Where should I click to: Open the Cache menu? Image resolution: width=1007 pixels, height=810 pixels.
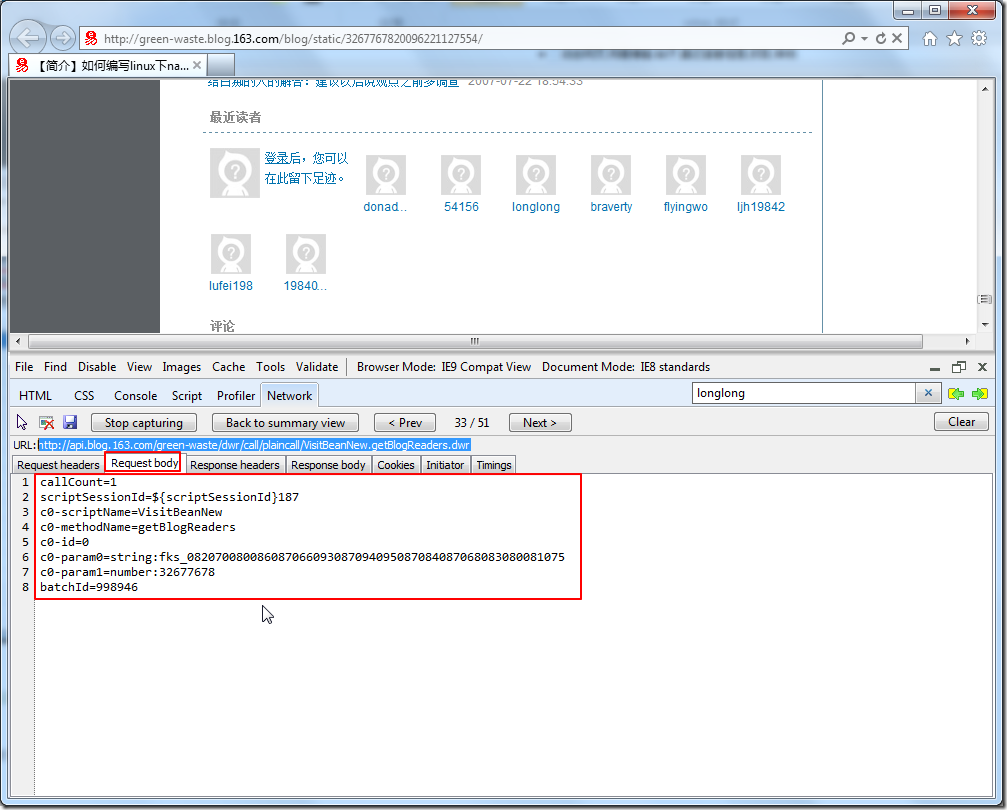coord(229,367)
